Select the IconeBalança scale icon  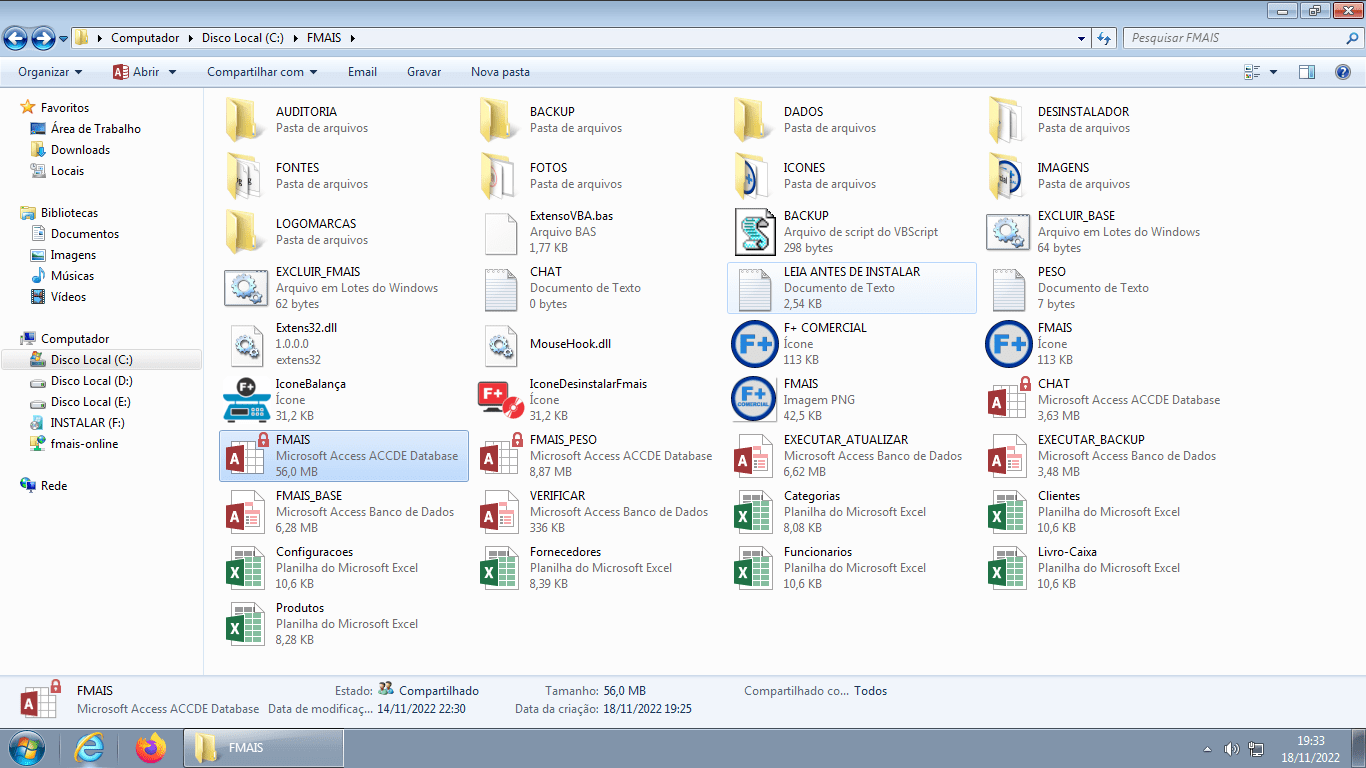tap(246, 400)
